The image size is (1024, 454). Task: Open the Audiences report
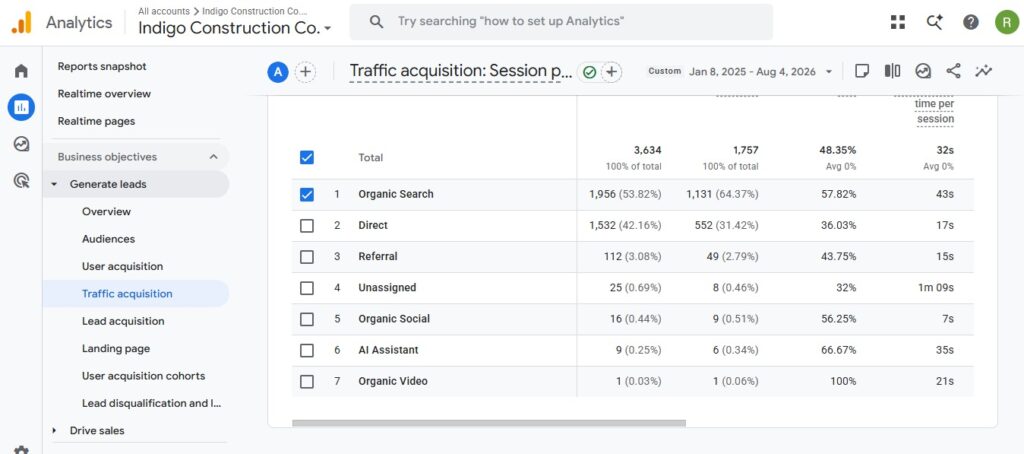[108, 239]
